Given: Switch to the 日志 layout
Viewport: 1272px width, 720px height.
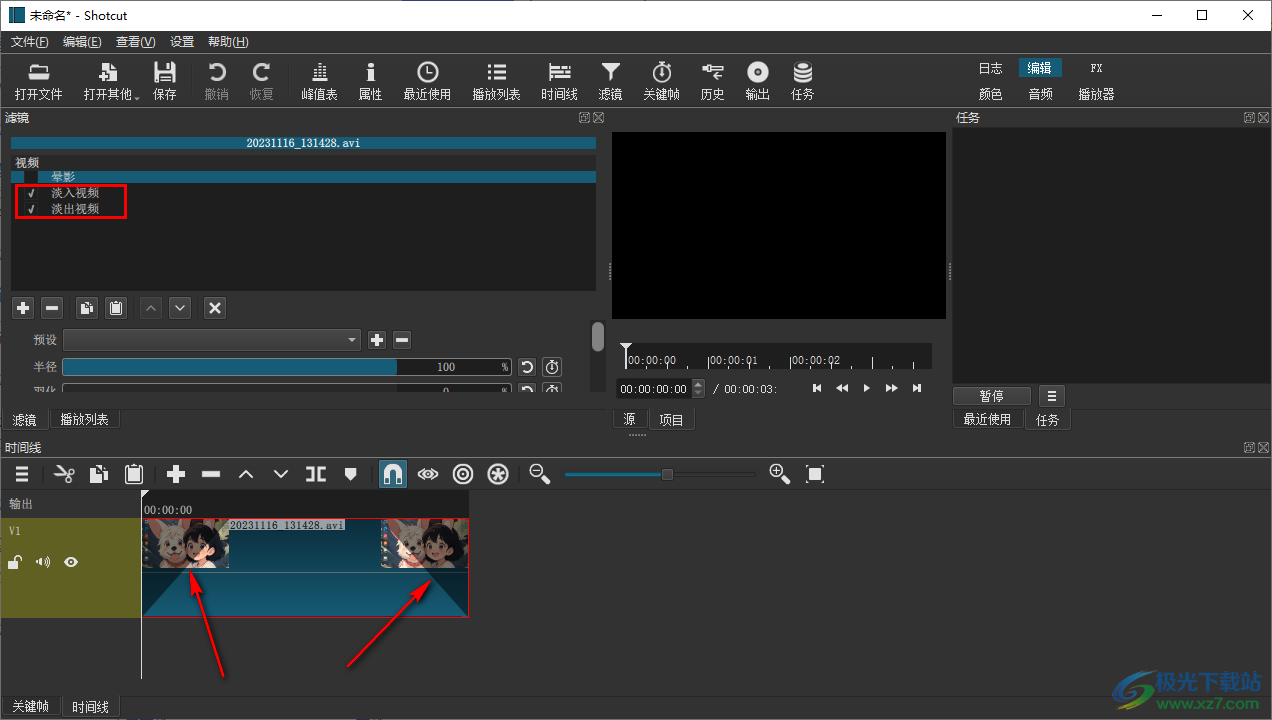Looking at the screenshot, I should [x=990, y=68].
